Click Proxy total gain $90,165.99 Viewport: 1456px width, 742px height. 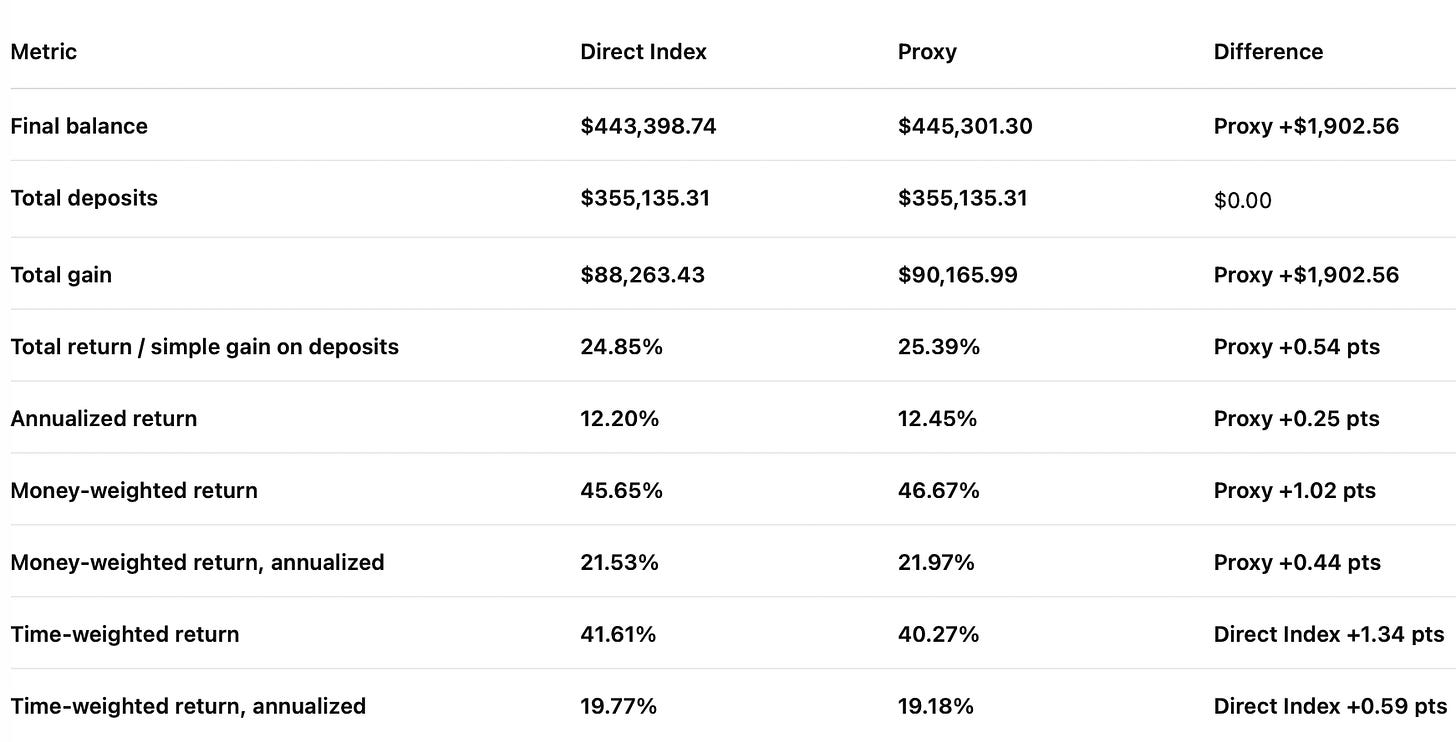coord(958,275)
